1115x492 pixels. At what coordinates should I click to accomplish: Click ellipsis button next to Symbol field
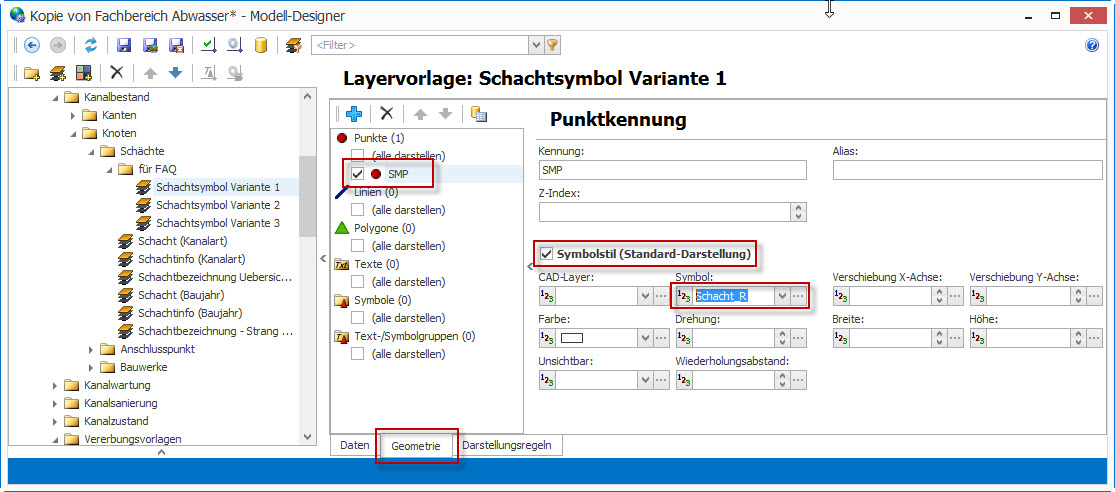click(798, 296)
